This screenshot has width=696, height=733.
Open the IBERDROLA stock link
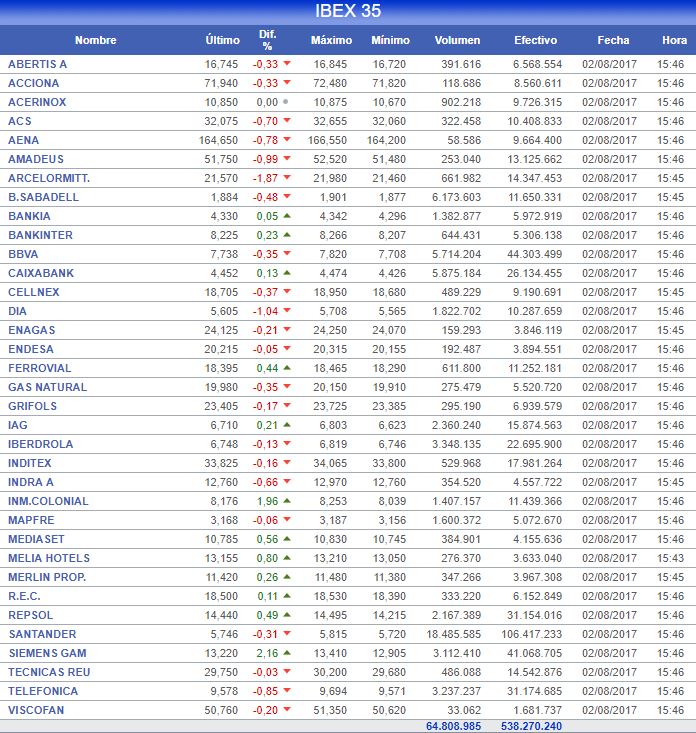[41, 444]
